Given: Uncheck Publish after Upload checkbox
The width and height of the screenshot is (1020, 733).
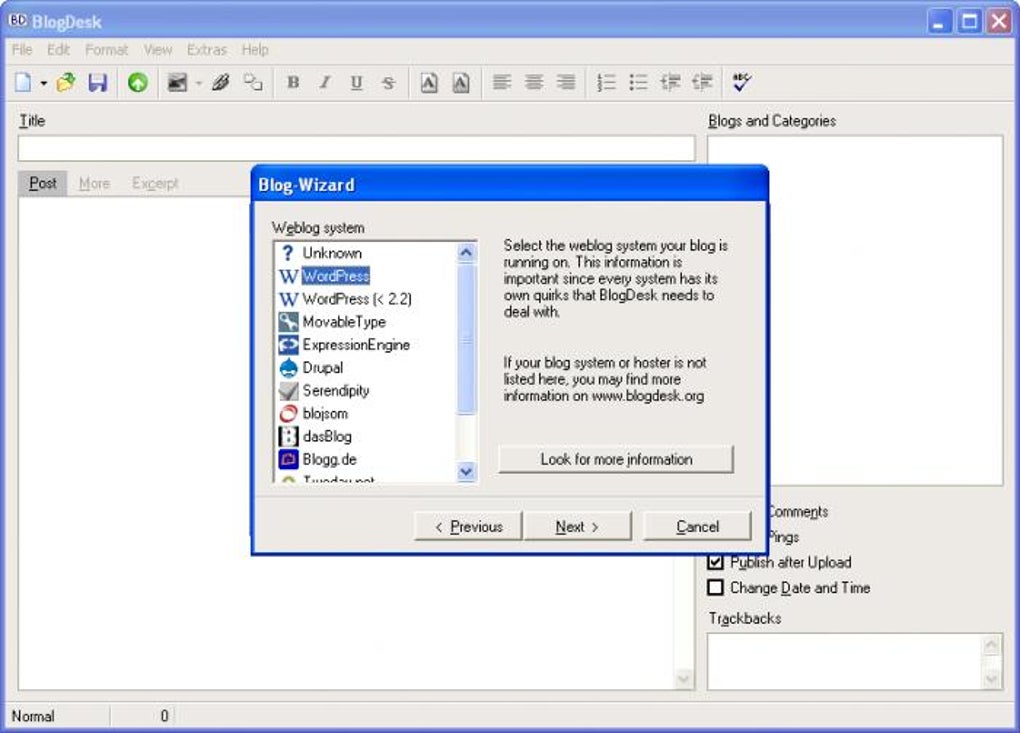Looking at the screenshot, I should (x=715, y=562).
